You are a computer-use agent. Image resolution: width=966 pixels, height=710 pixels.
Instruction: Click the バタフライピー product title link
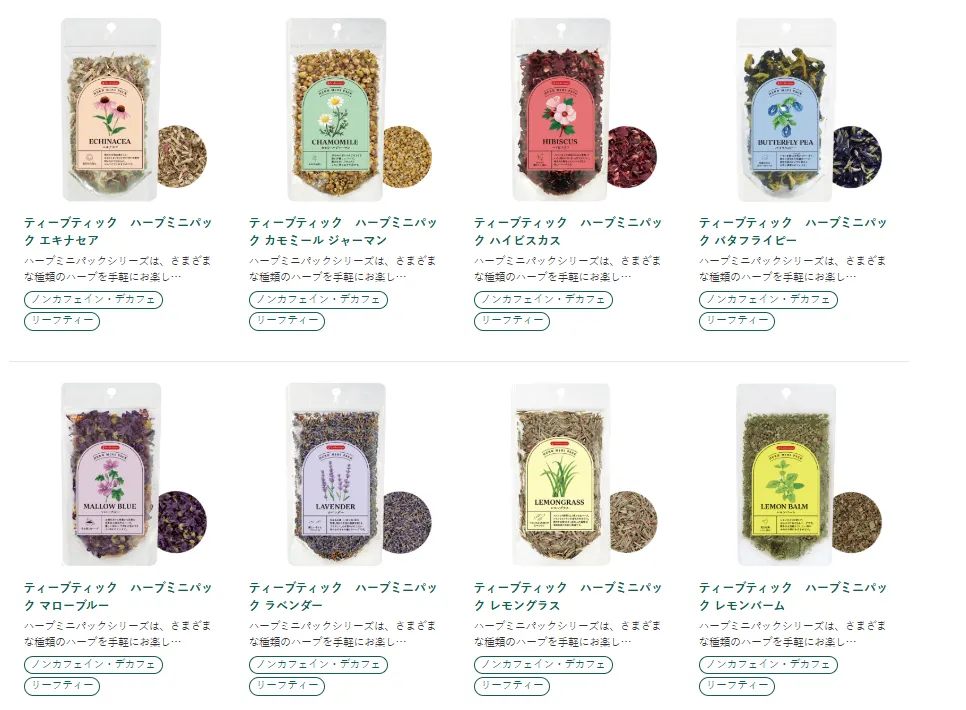[793, 231]
